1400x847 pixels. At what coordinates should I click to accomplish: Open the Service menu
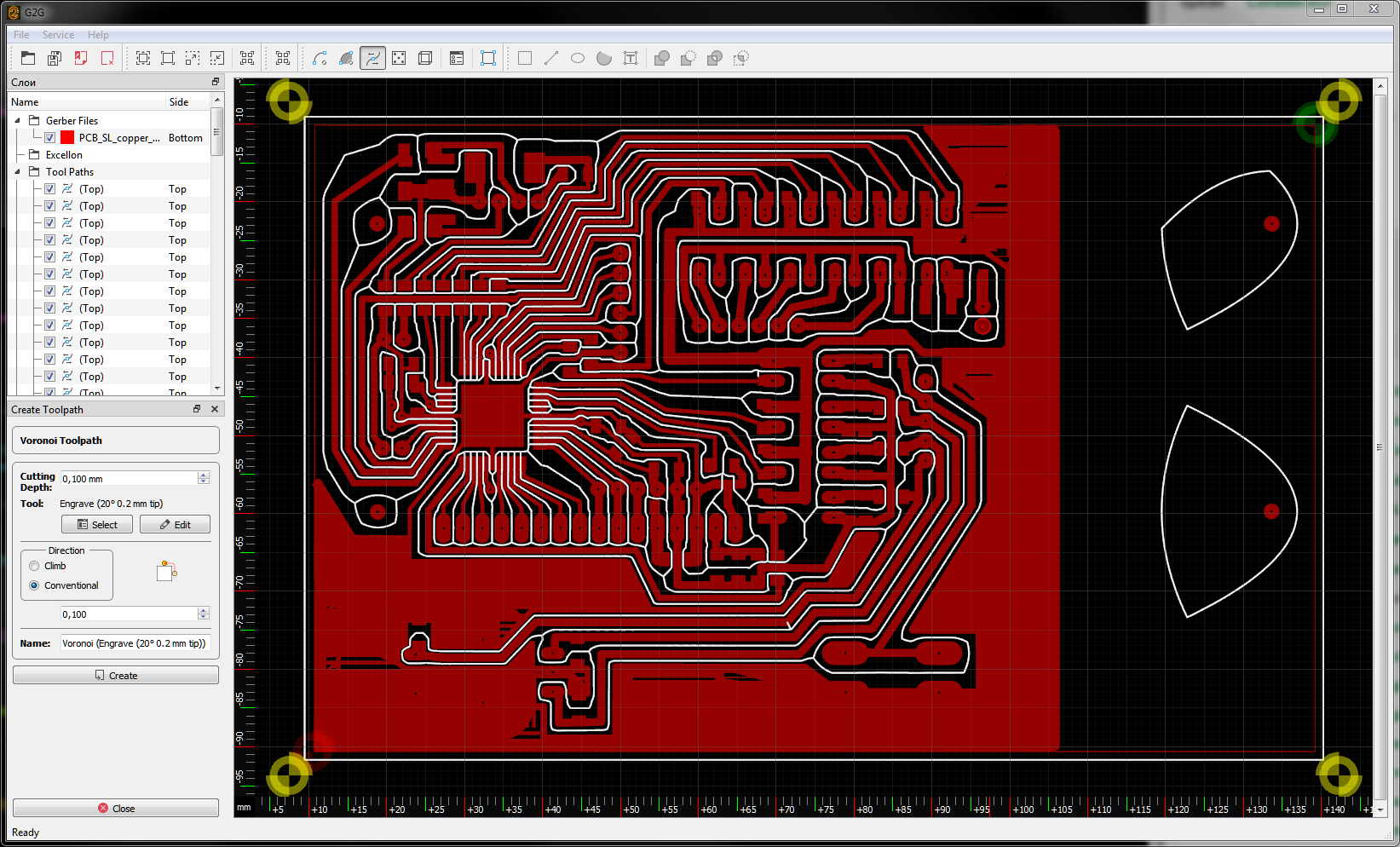[58, 35]
